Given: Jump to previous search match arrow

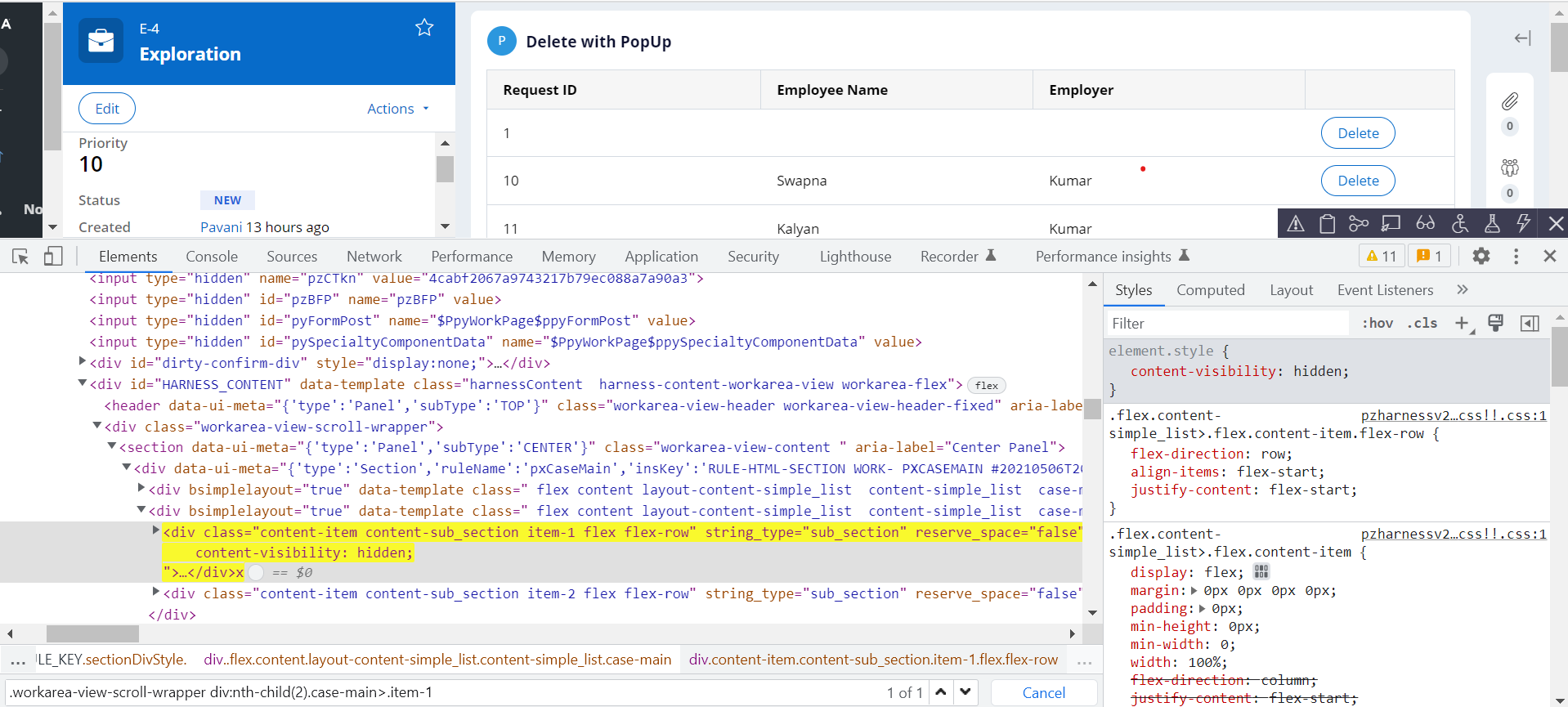Looking at the screenshot, I should 941,692.
